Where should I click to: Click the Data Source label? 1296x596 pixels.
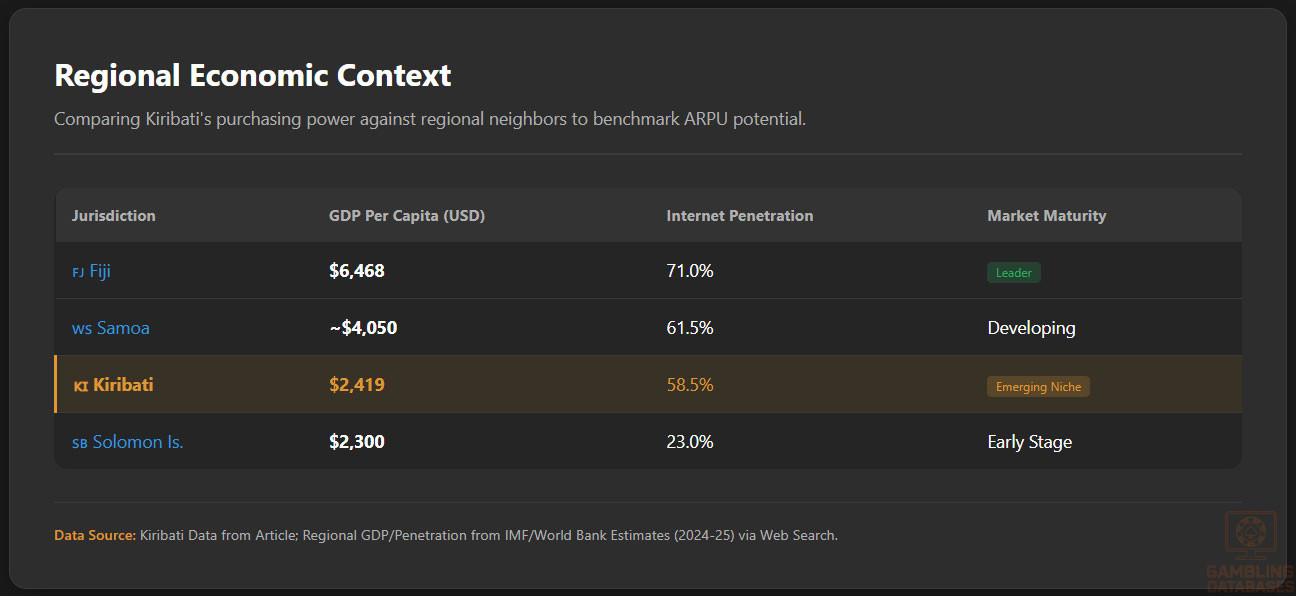point(95,535)
